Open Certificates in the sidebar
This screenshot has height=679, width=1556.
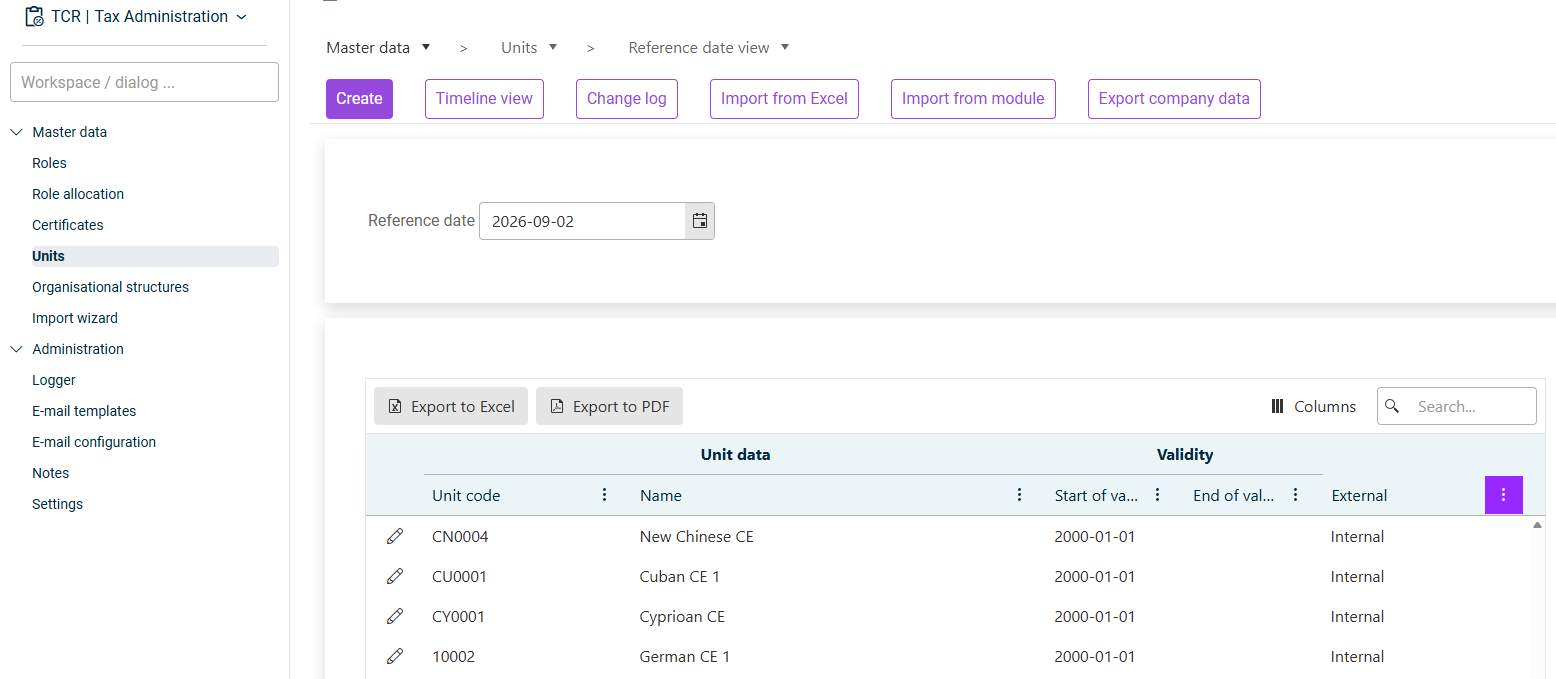[x=68, y=225]
